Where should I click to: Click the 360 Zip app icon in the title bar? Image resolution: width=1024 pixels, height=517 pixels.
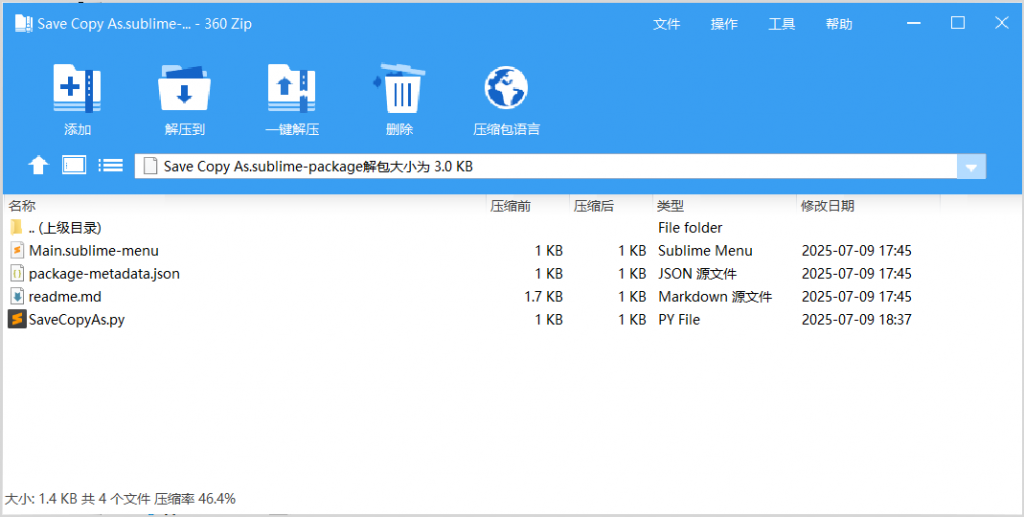tap(24, 24)
